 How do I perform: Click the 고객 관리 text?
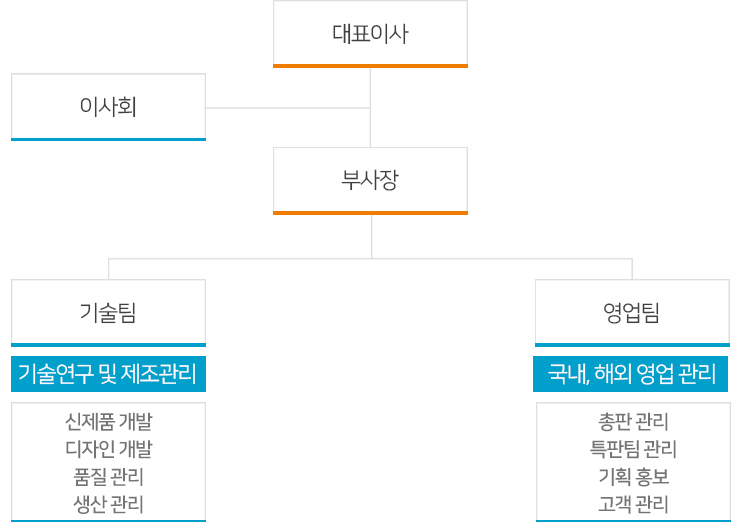[633, 504]
